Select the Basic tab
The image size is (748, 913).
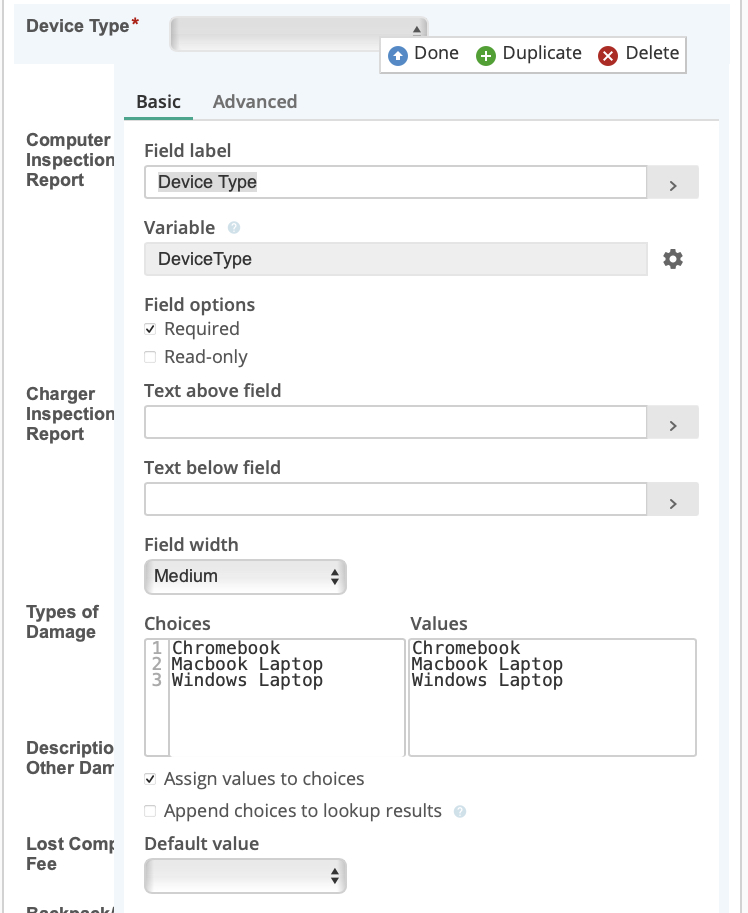pos(158,101)
